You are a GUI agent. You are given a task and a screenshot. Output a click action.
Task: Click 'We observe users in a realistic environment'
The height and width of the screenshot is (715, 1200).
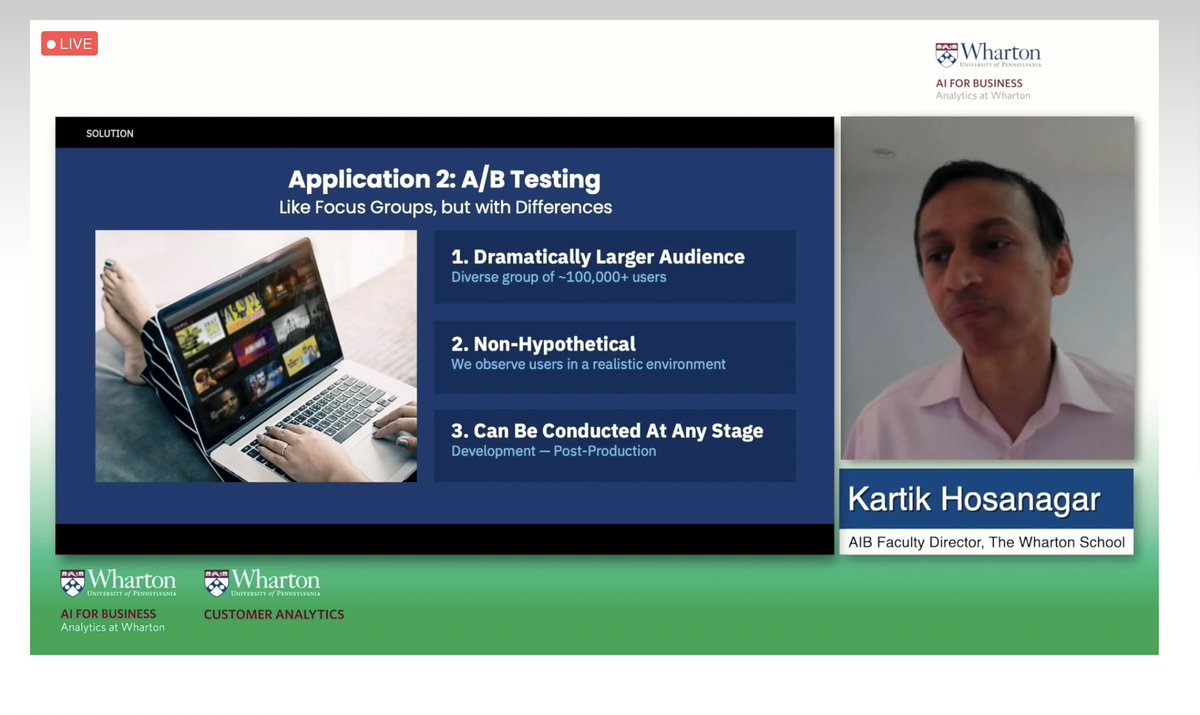pyautogui.click(x=588, y=364)
